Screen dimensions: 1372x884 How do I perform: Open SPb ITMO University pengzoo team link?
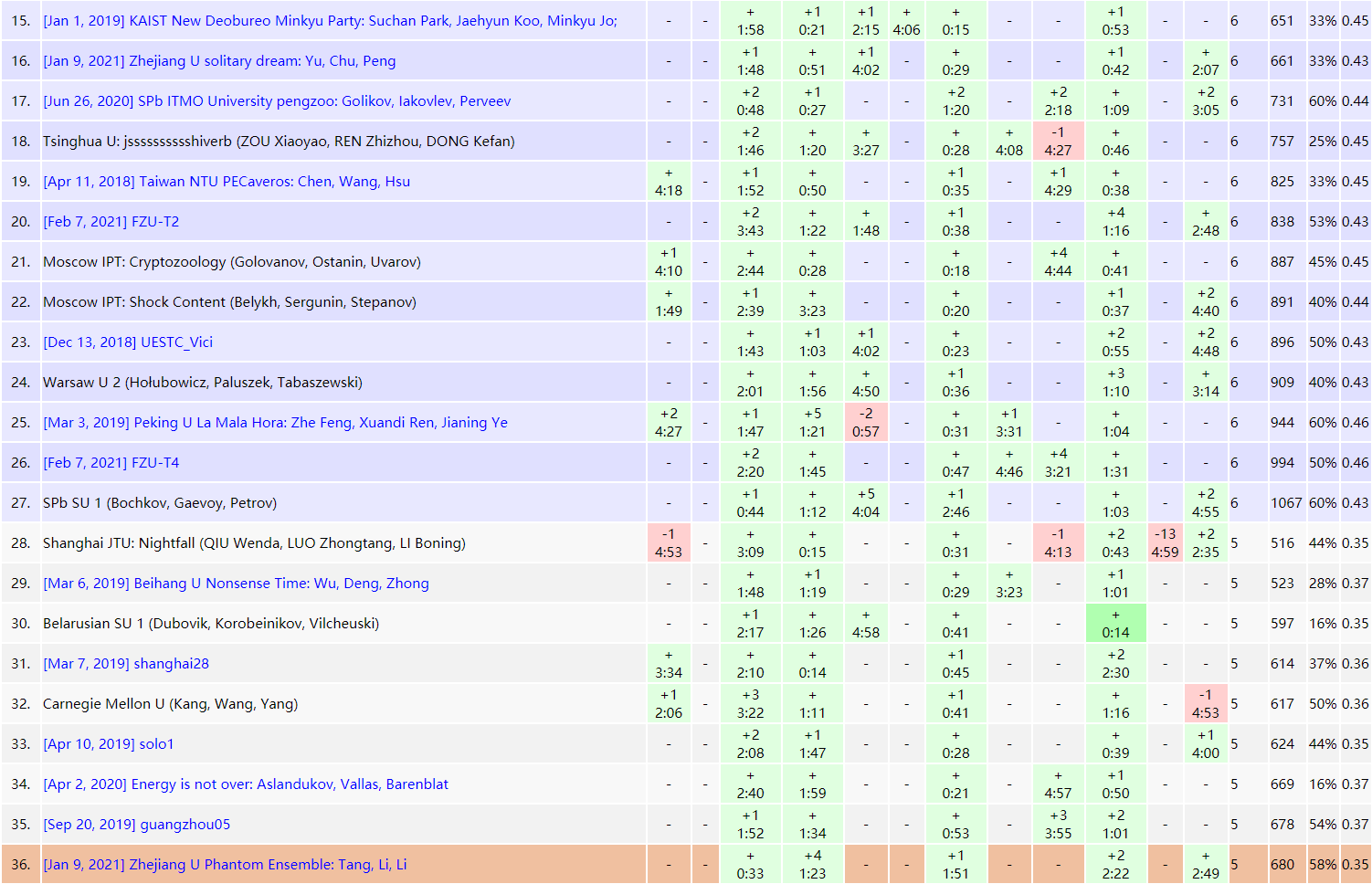tap(277, 101)
